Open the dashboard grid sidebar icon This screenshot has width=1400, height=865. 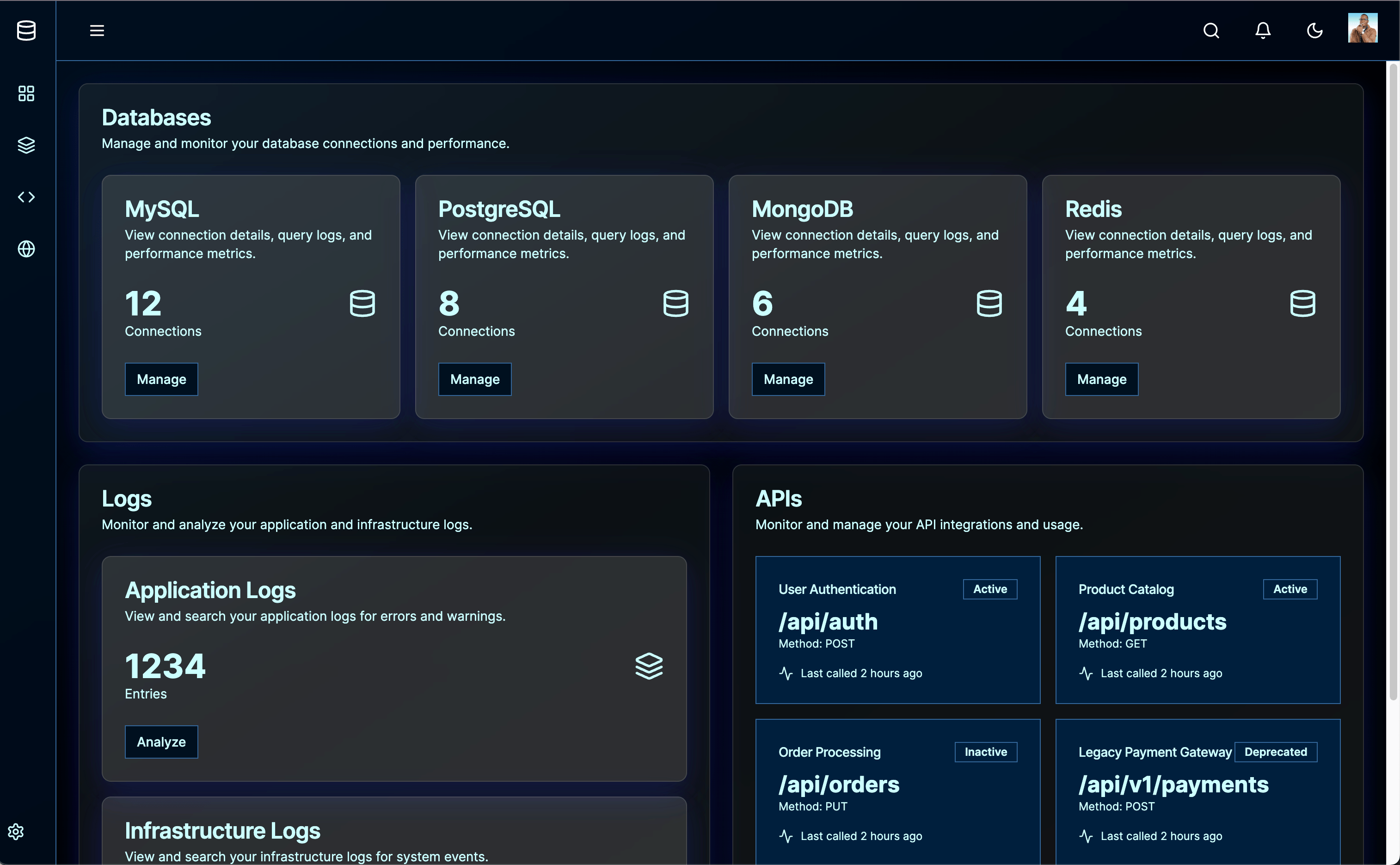(26, 93)
